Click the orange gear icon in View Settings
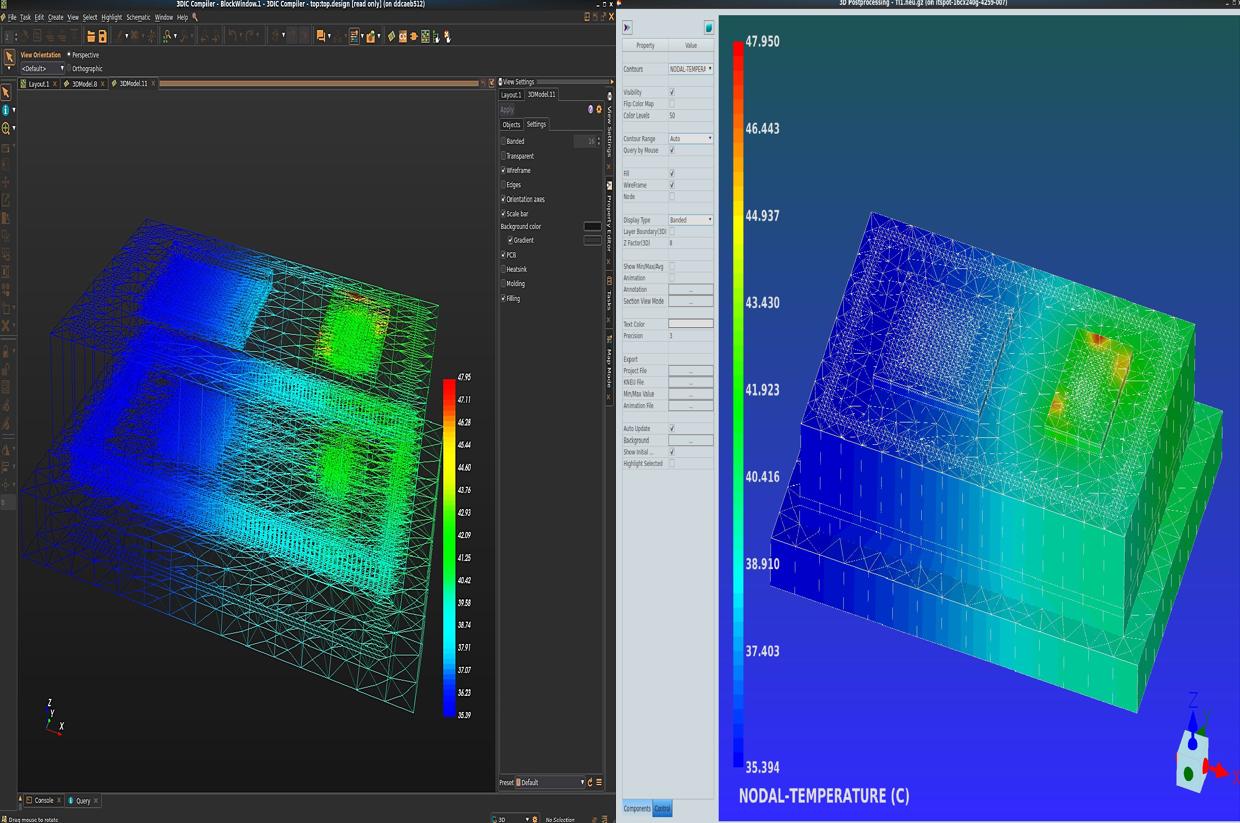The height and width of the screenshot is (823, 1240). click(599, 110)
